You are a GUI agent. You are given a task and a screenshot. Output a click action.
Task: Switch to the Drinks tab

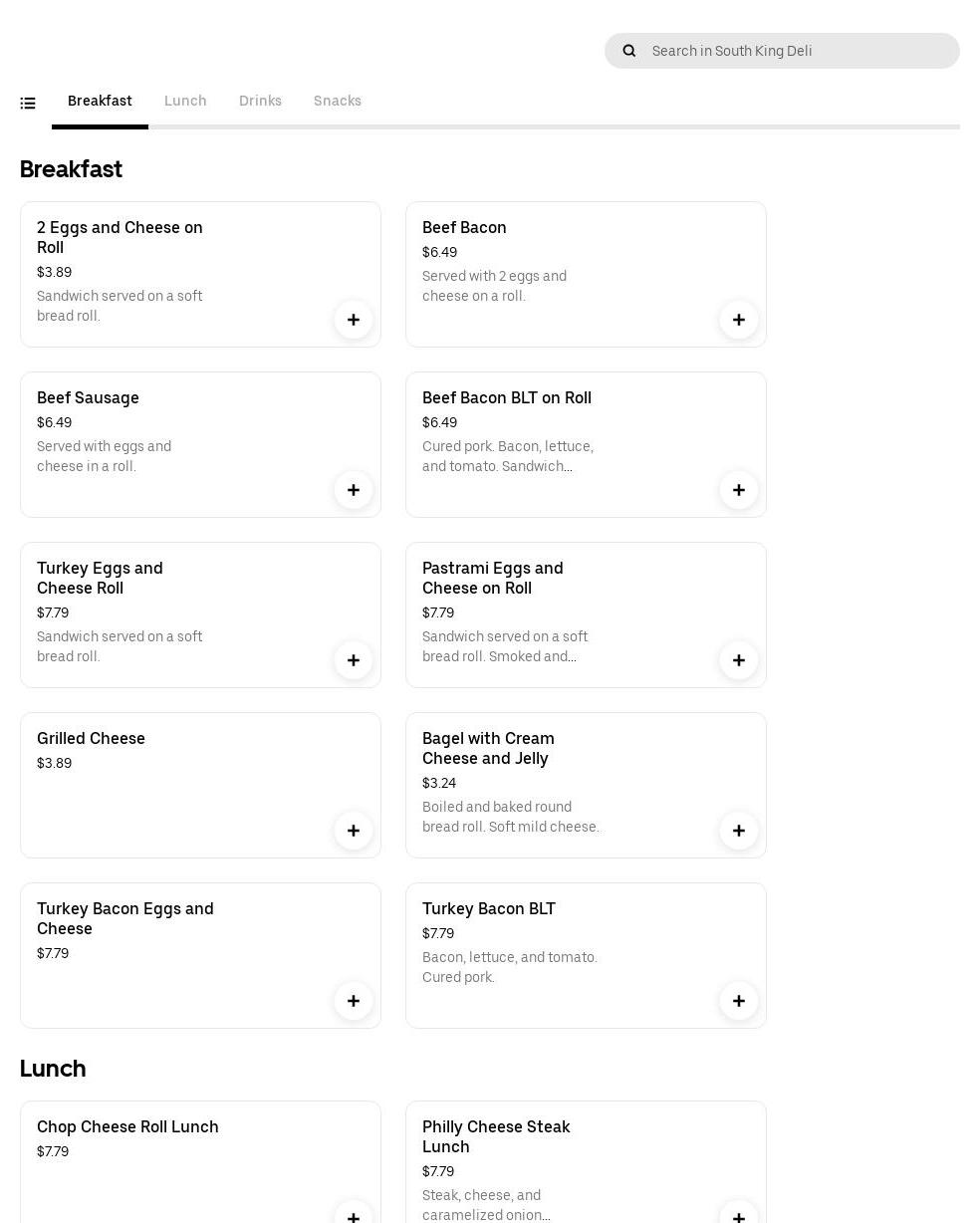260,101
